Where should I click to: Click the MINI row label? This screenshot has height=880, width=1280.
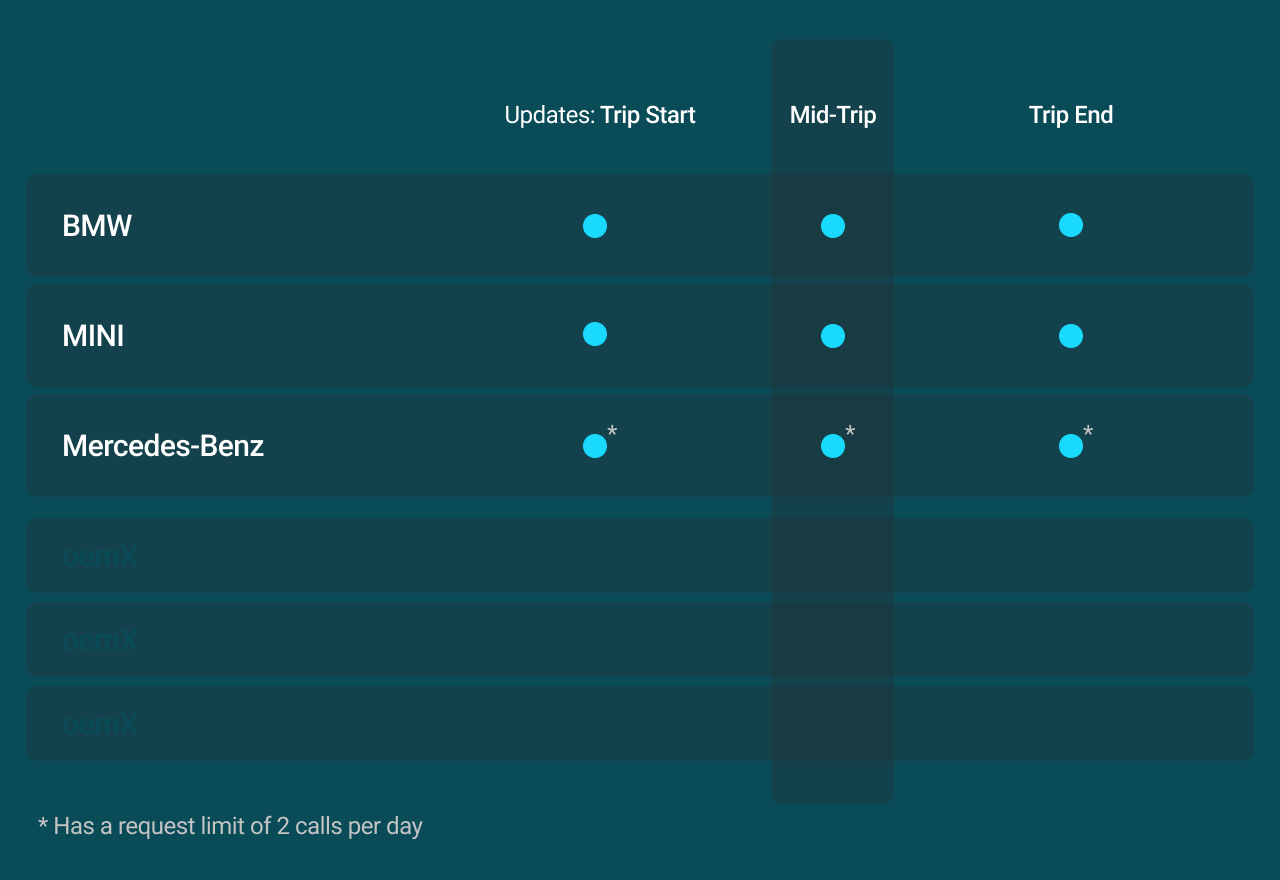pyautogui.click(x=93, y=336)
